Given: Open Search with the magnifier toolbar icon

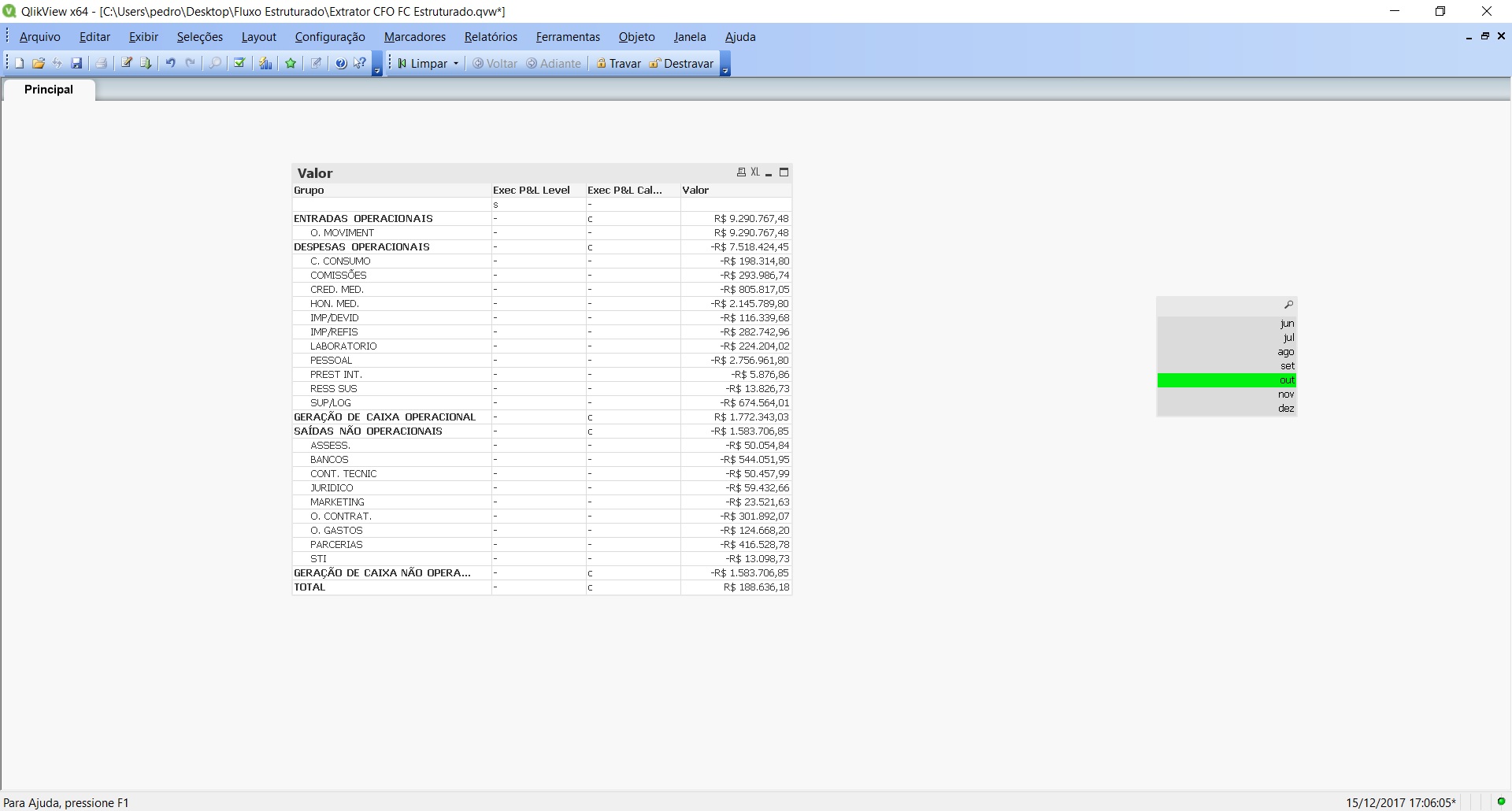Looking at the screenshot, I should coord(215,64).
